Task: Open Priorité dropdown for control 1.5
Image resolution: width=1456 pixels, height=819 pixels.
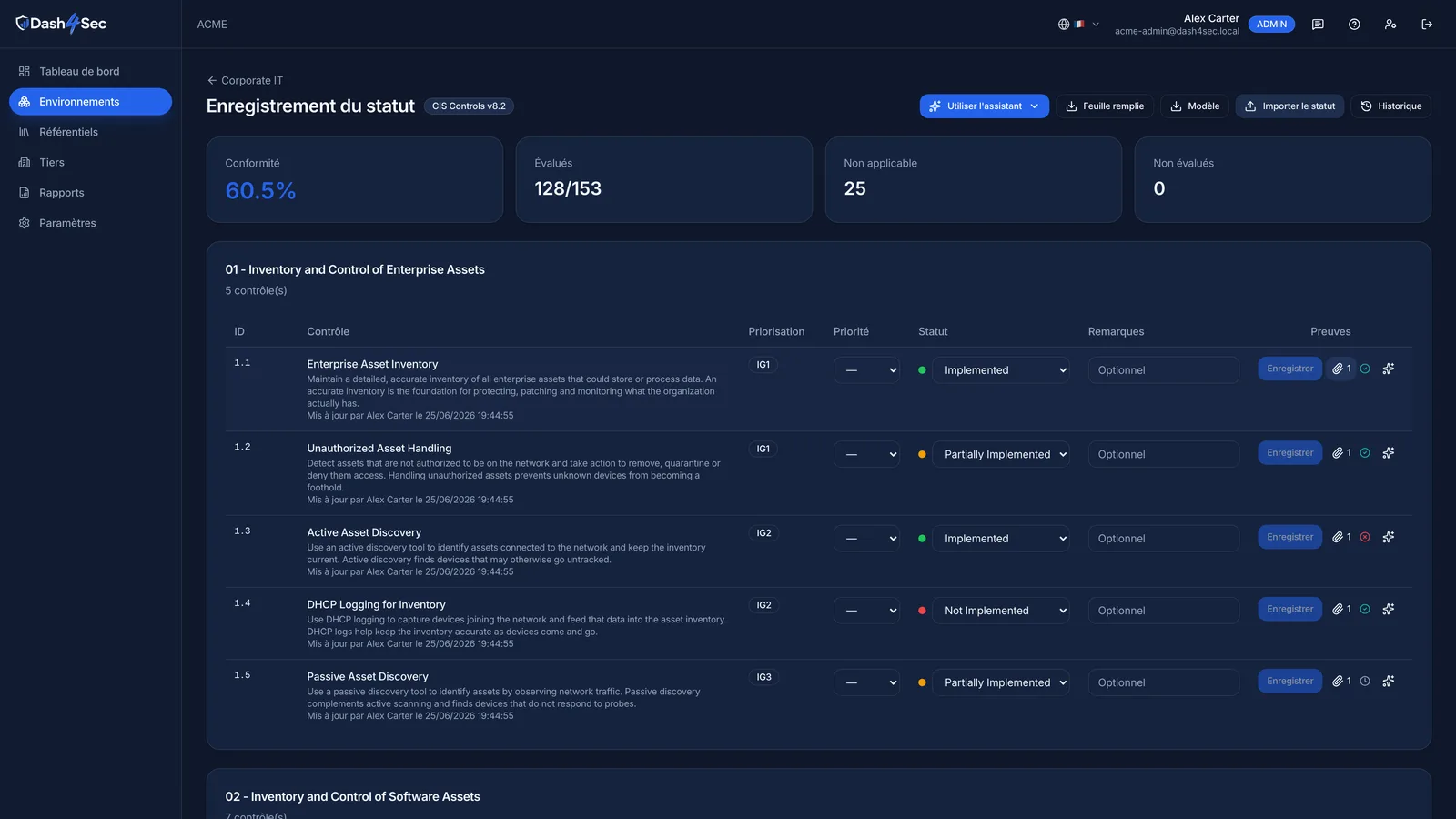Action: tap(866, 682)
